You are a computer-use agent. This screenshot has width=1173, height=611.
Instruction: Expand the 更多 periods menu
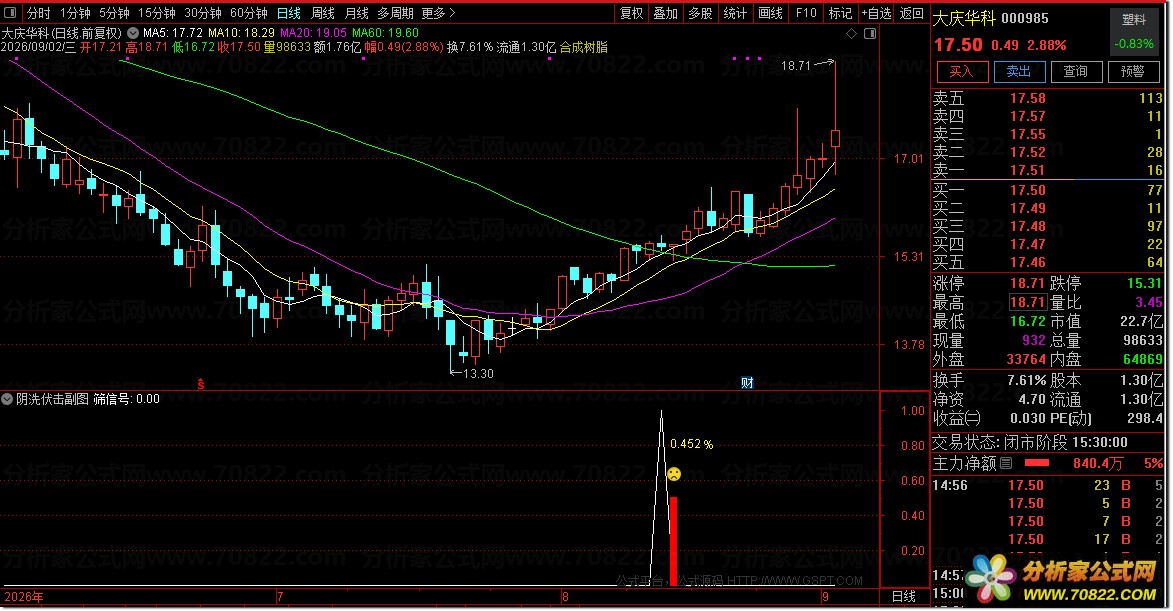click(x=438, y=13)
